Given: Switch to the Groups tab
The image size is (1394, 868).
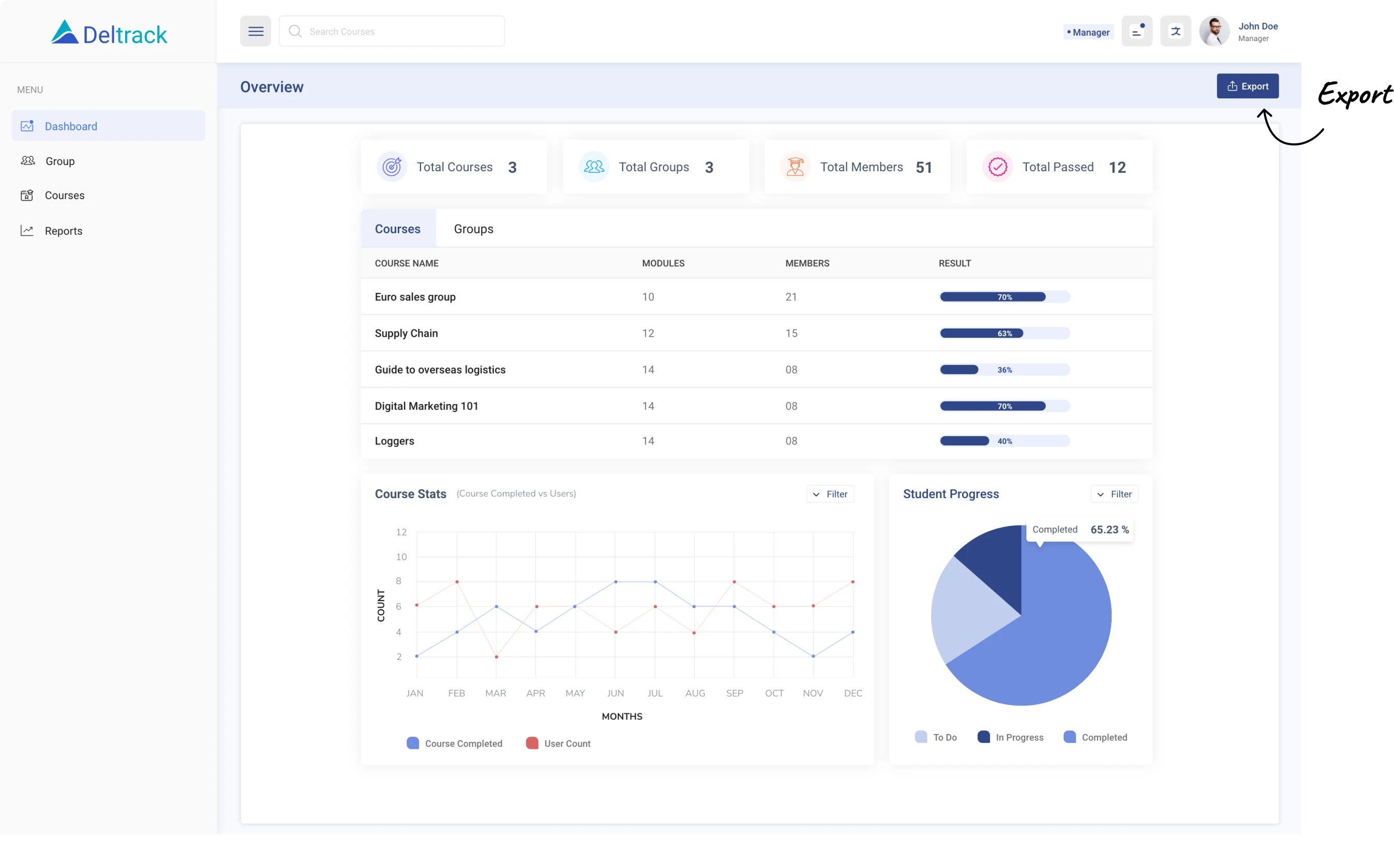Looking at the screenshot, I should 473,229.
